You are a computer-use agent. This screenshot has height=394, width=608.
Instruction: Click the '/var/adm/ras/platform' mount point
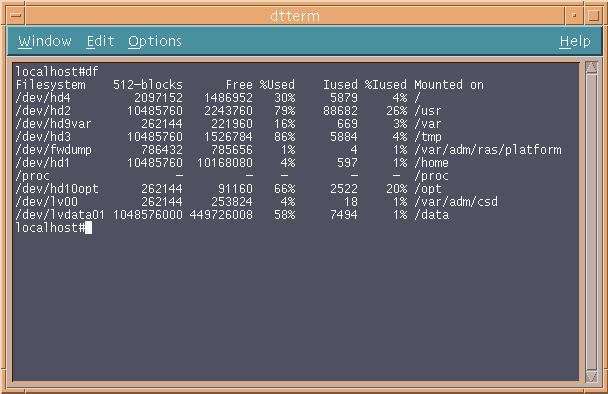[x=487, y=150]
